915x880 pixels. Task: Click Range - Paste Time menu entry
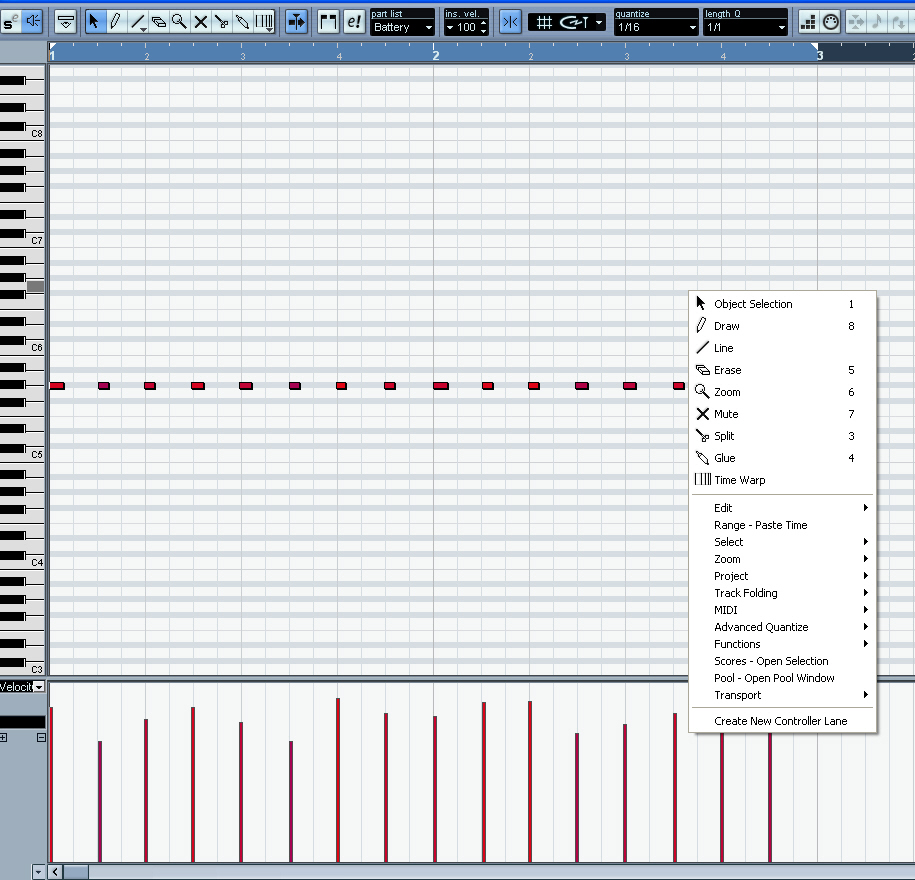click(x=782, y=525)
